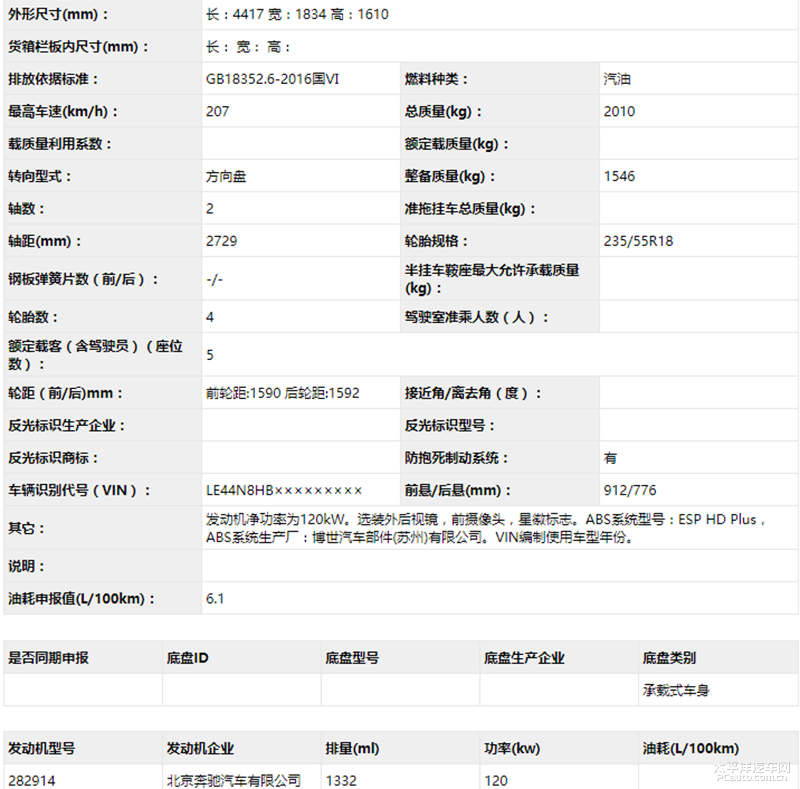Select fuel type value 汽油

click(x=617, y=79)
